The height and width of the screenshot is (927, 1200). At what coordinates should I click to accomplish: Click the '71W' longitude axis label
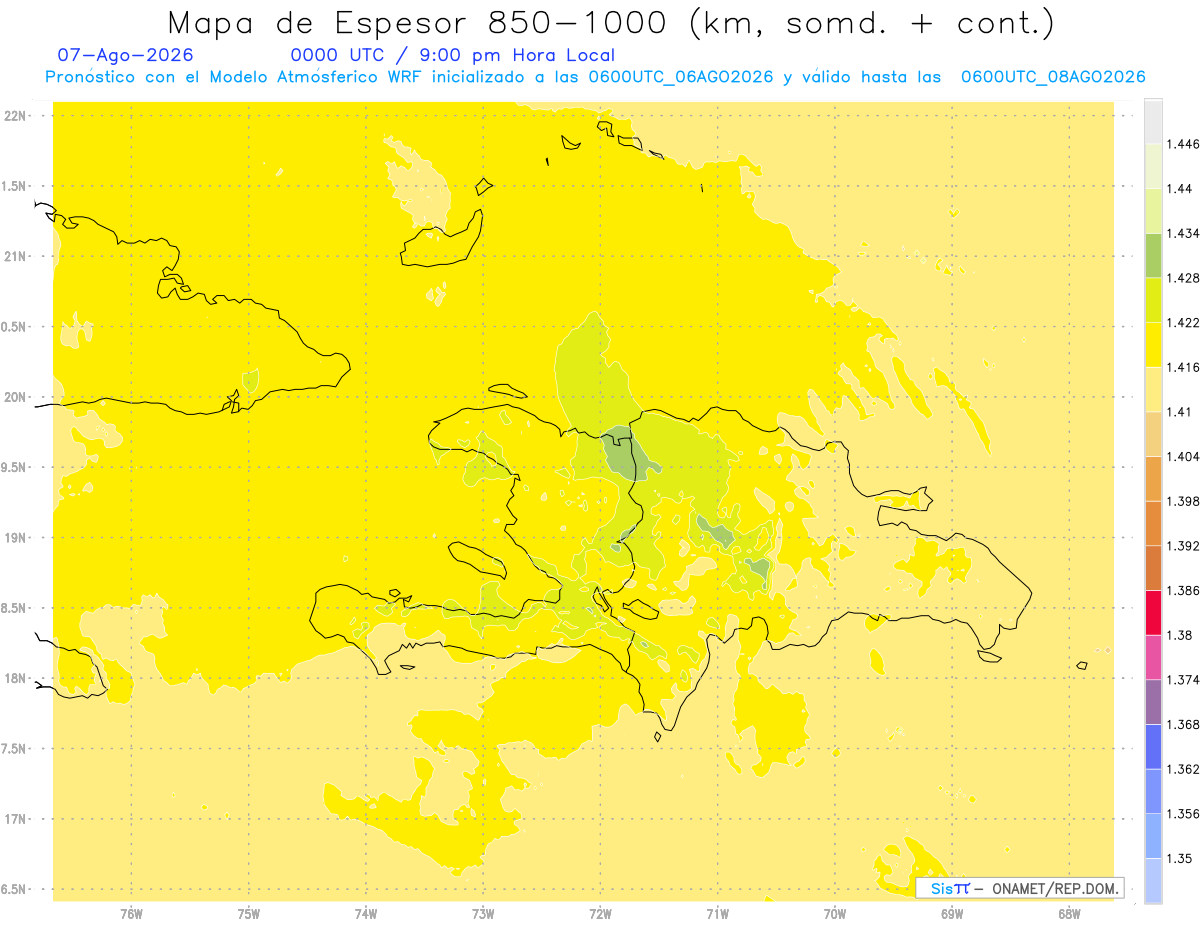coord(717,914)
